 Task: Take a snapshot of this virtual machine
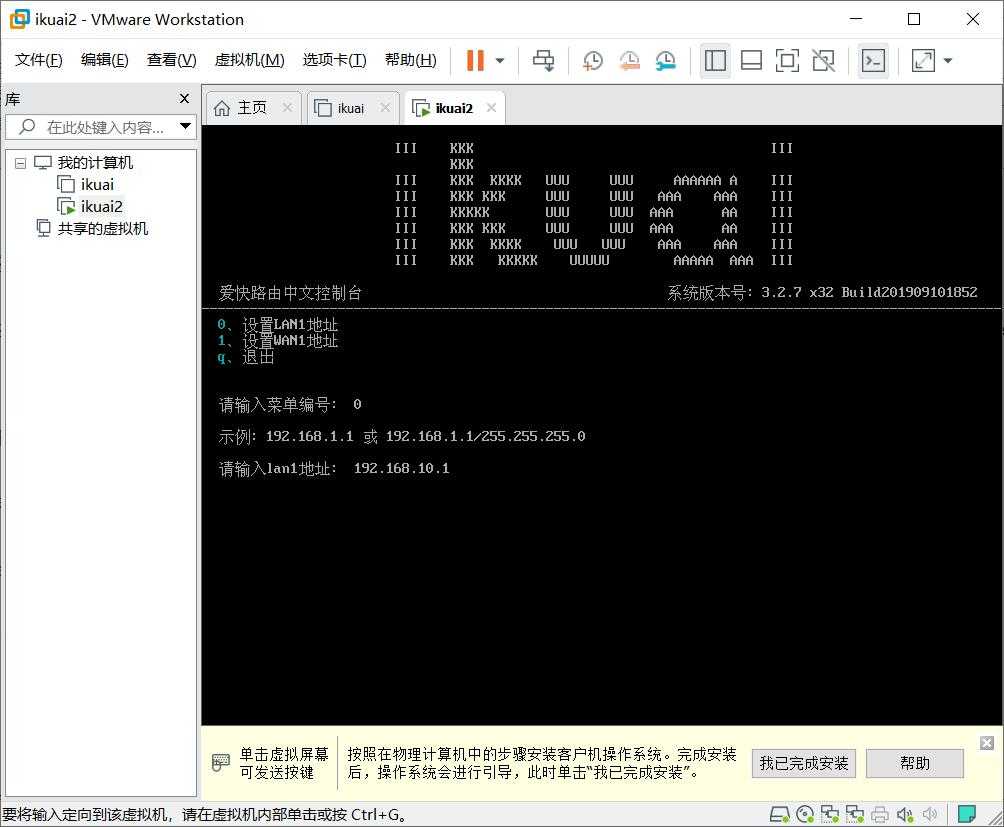[592, 61]
